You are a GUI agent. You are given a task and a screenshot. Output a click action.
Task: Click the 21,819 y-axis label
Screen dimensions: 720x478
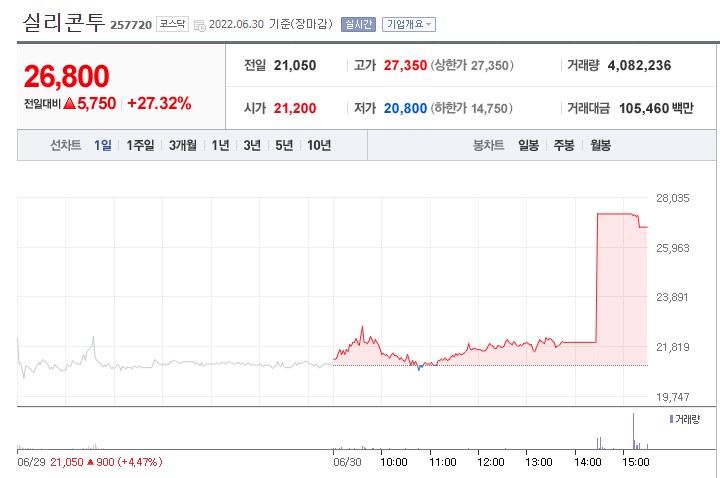pos(673,348)
